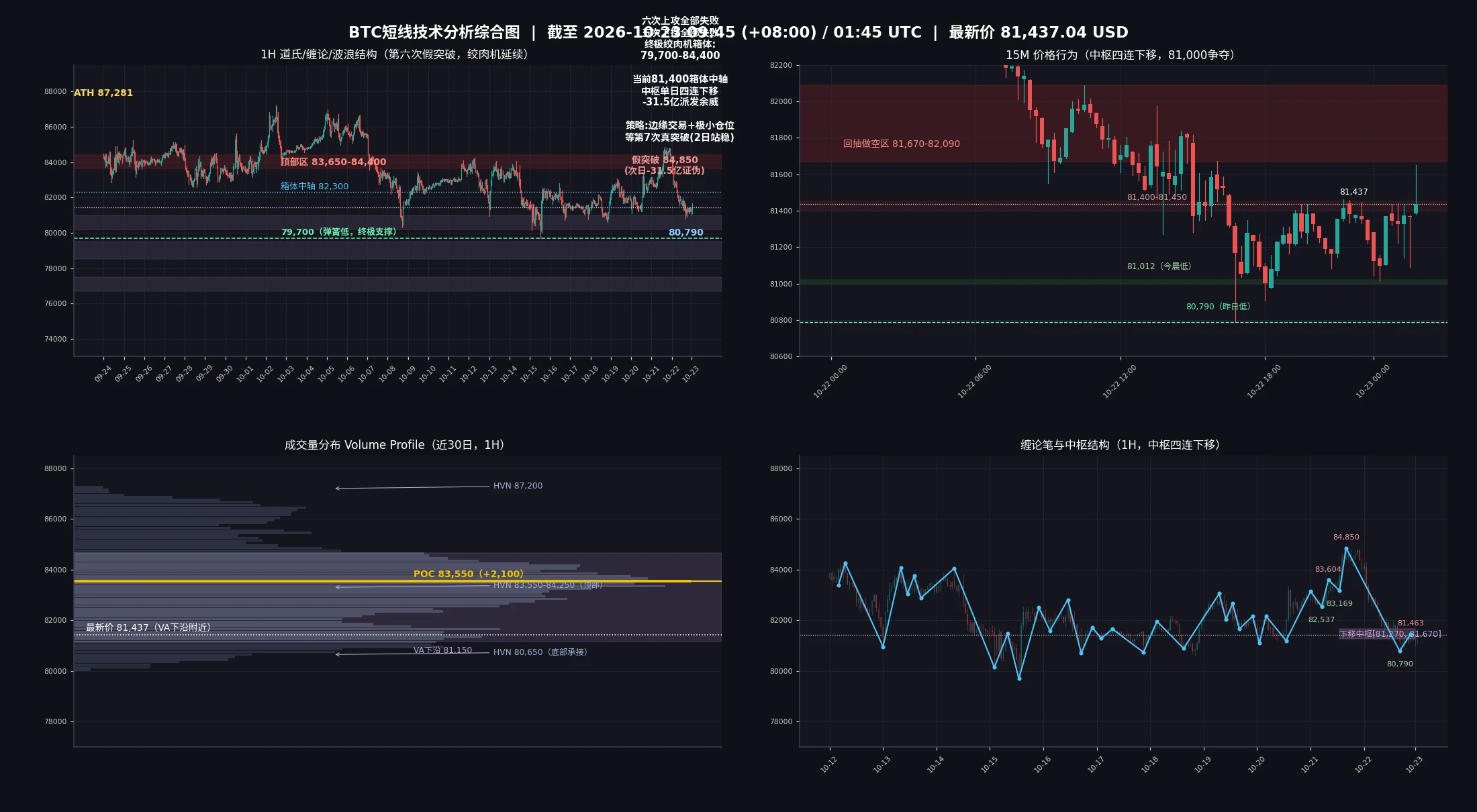1477x812 pixels.
Task: Select the 'HVN 87,200' annotation
Action: tap(518, 486)
